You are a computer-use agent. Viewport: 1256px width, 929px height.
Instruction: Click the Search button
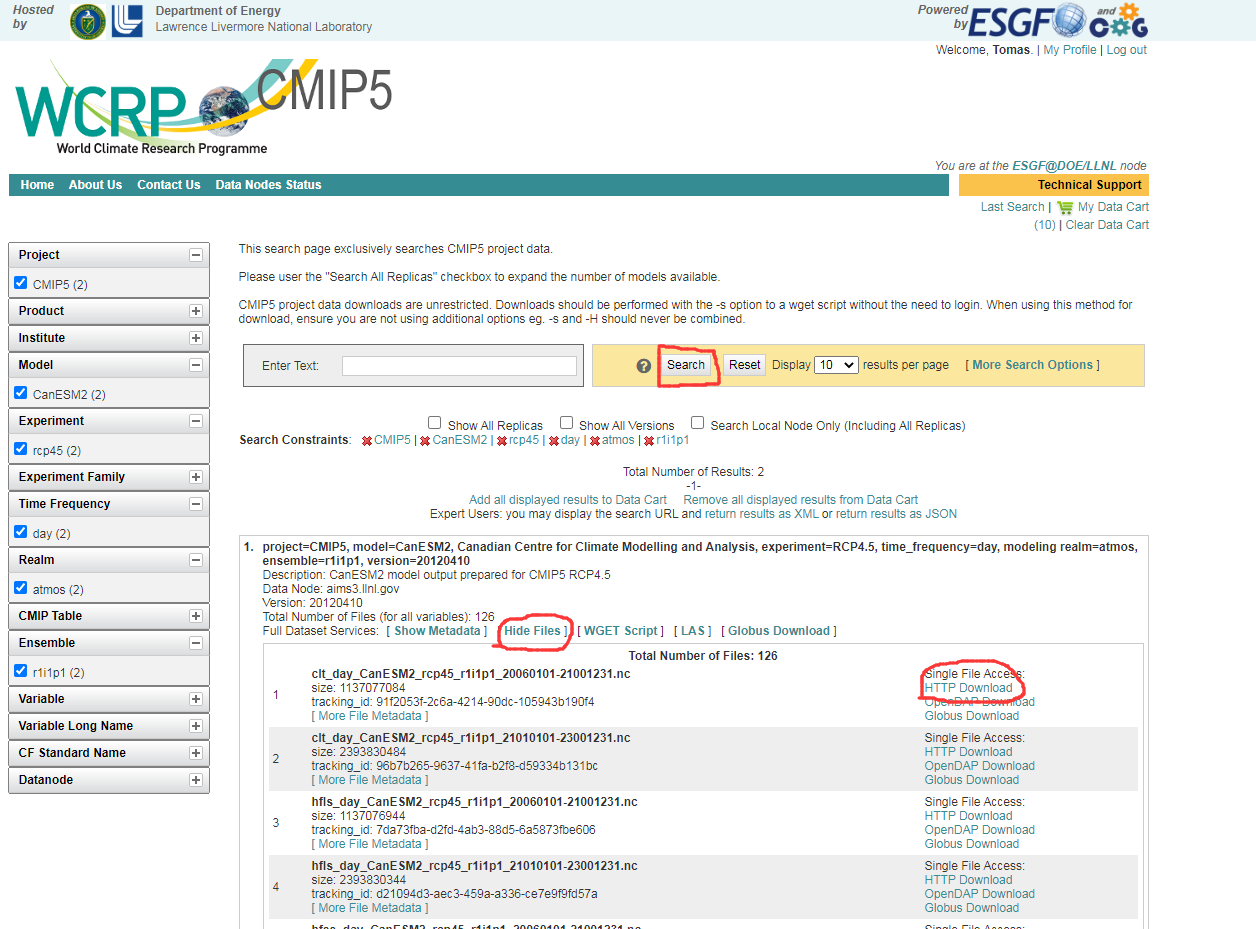686,364
